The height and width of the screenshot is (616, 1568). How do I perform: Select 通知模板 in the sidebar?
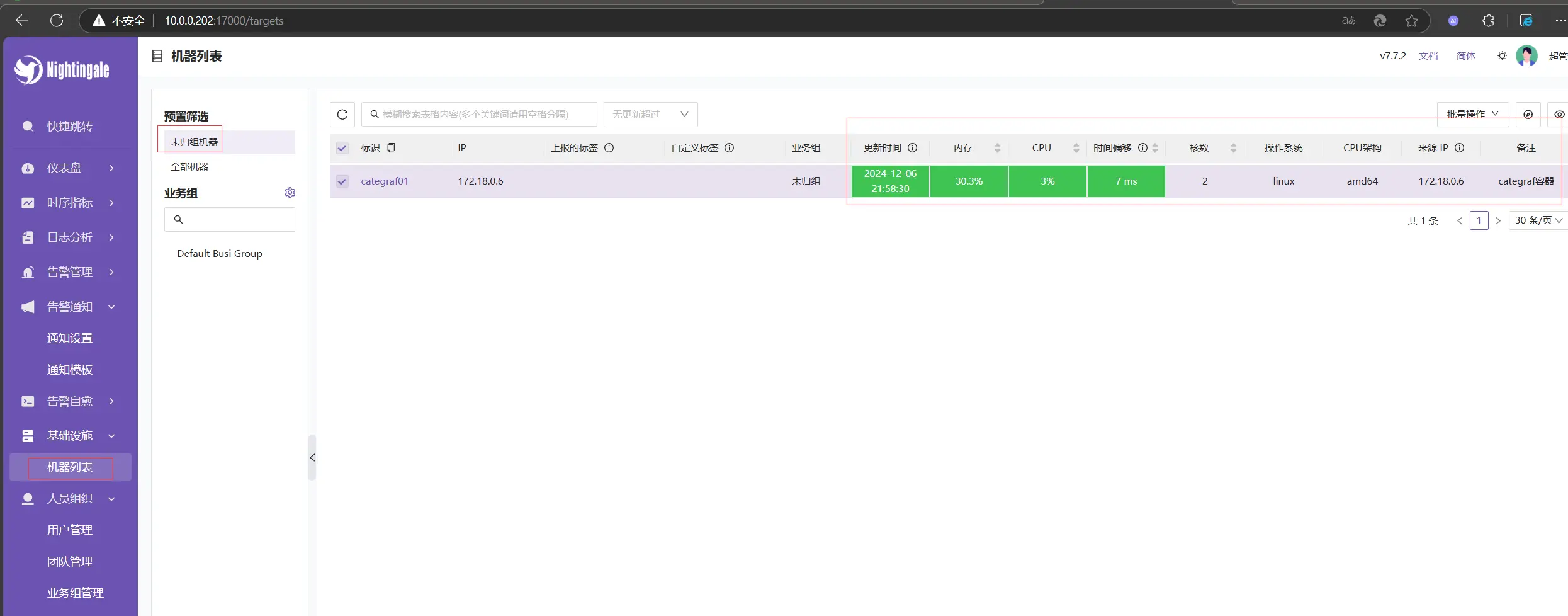[70, 370]
